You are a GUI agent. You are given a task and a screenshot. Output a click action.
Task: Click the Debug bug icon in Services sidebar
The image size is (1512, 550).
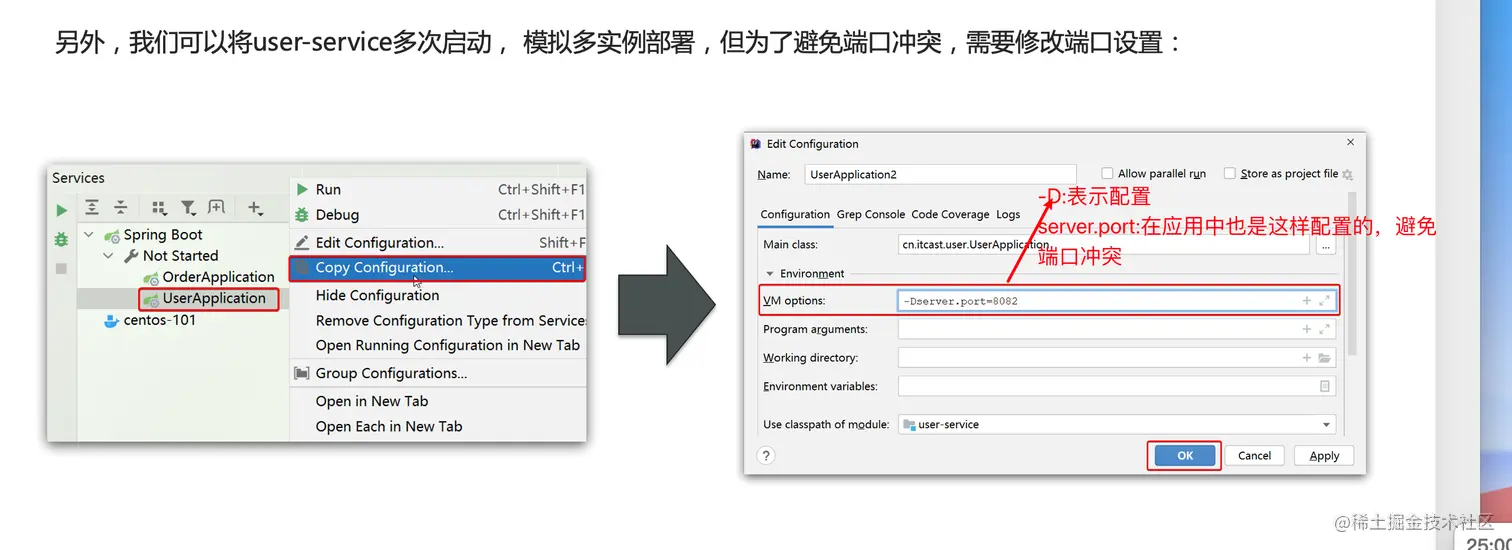point(61,240)
